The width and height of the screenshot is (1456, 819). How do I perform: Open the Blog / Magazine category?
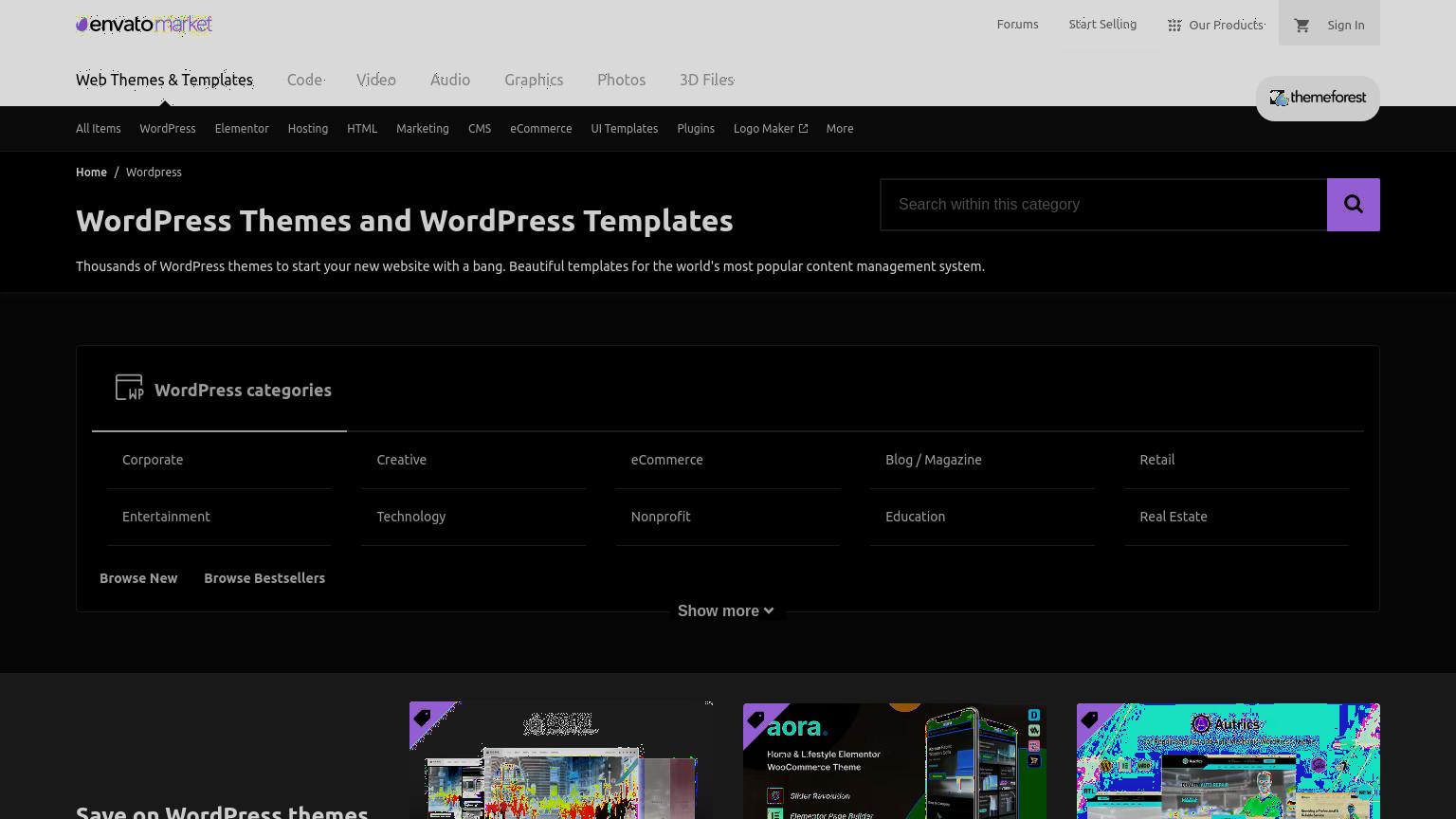[934, 460]
